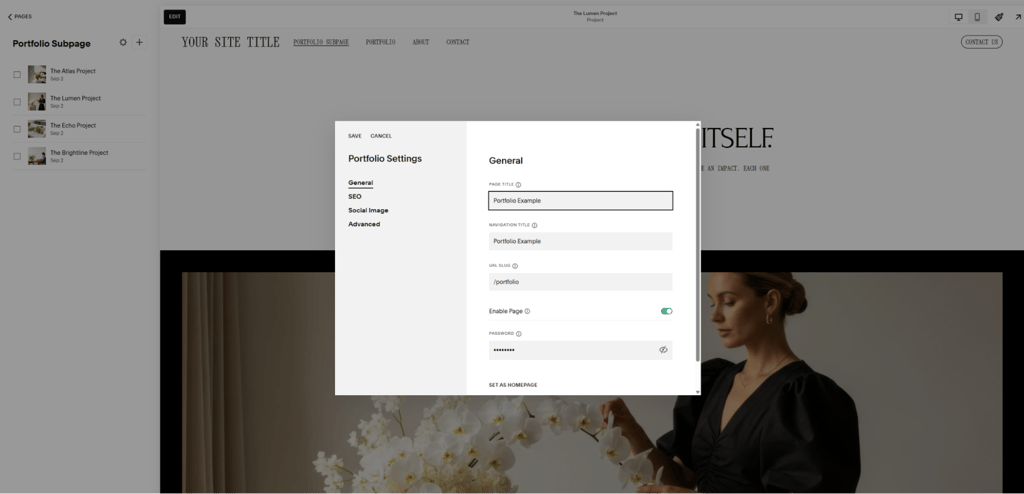Select the General settings tab

tap(360, 183)
